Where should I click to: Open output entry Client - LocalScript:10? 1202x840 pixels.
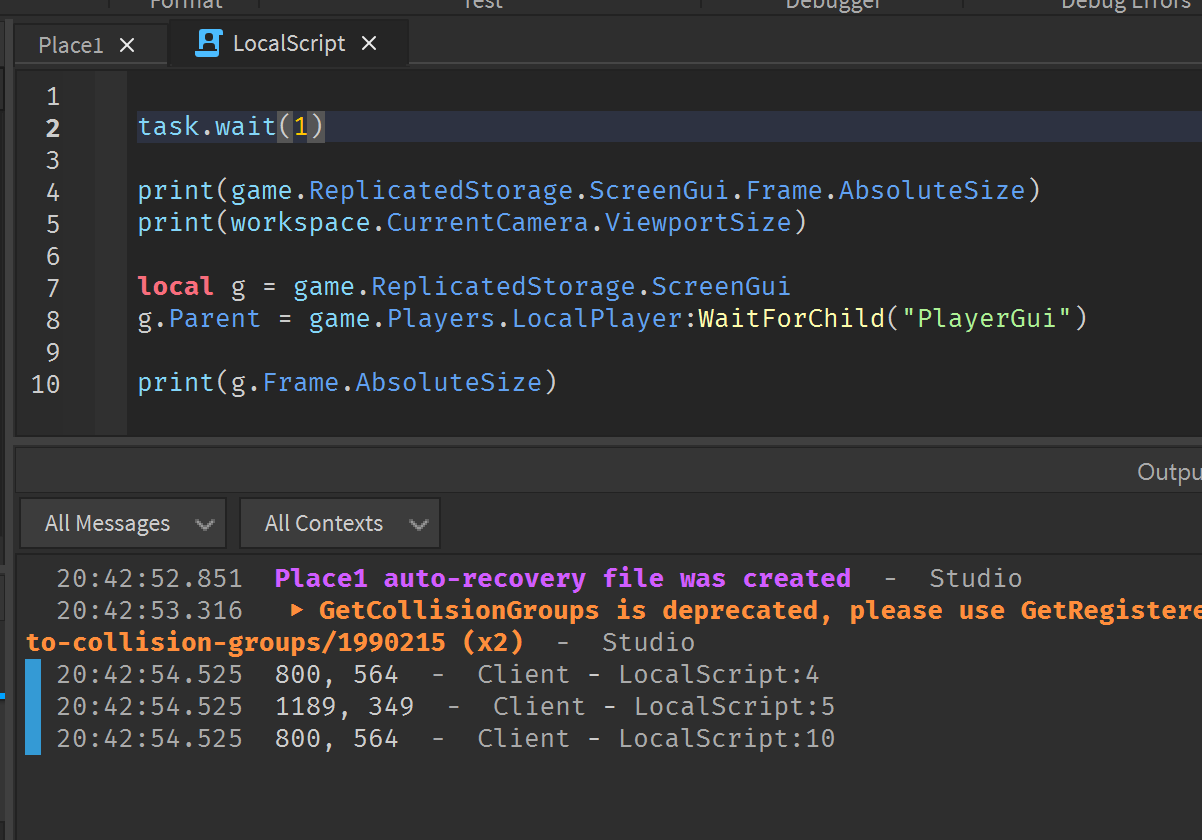click(x=656, y=738)
